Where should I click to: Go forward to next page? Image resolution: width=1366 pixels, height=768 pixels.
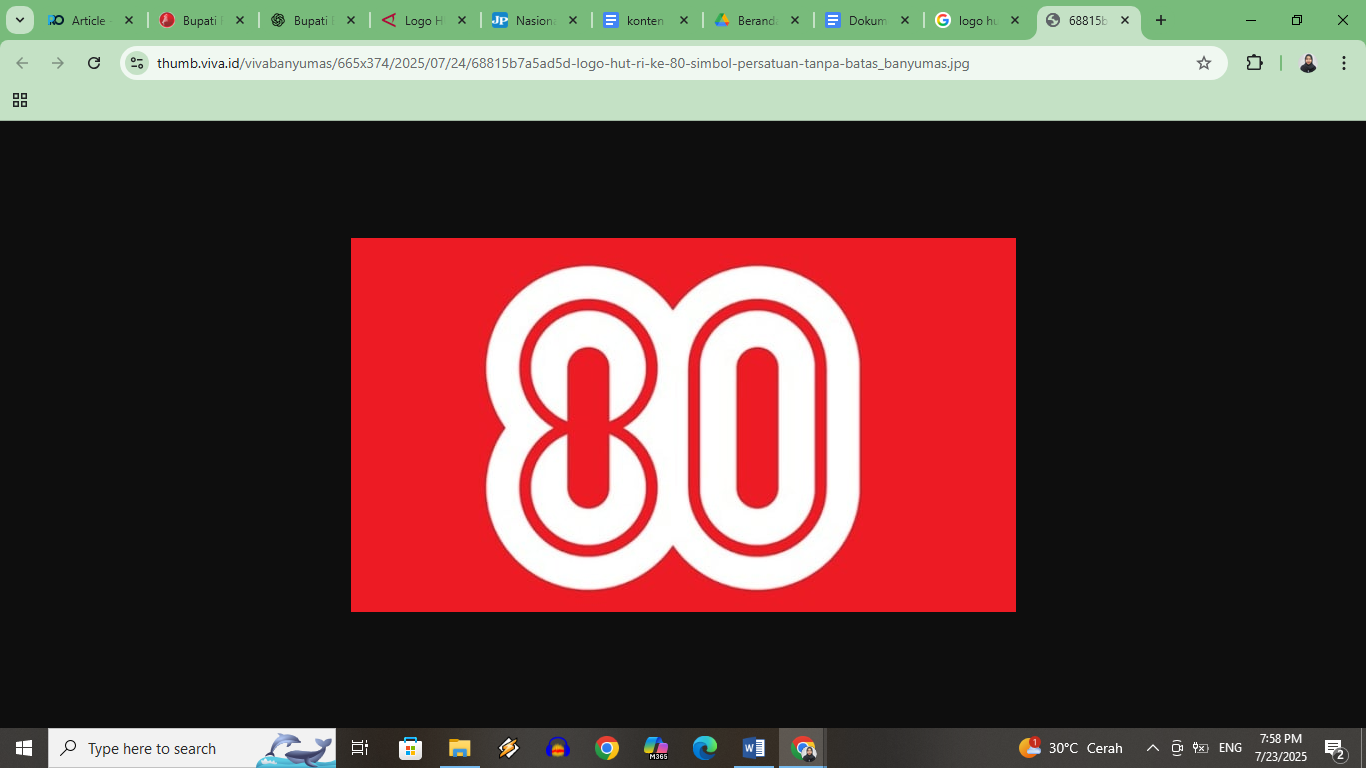pyautogui.click(x=58, y=63)
